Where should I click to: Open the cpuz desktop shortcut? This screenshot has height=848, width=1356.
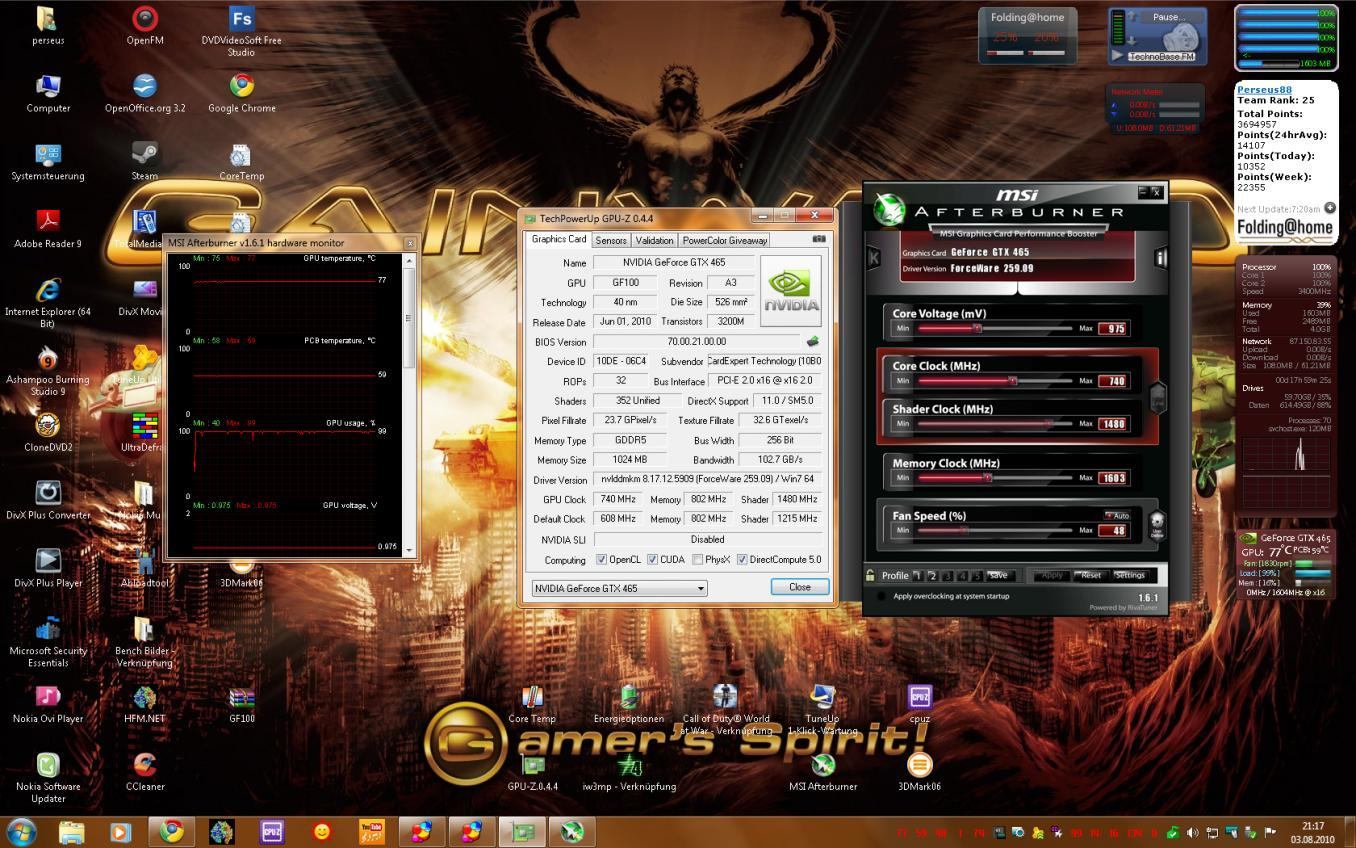(x=919, y=703)
